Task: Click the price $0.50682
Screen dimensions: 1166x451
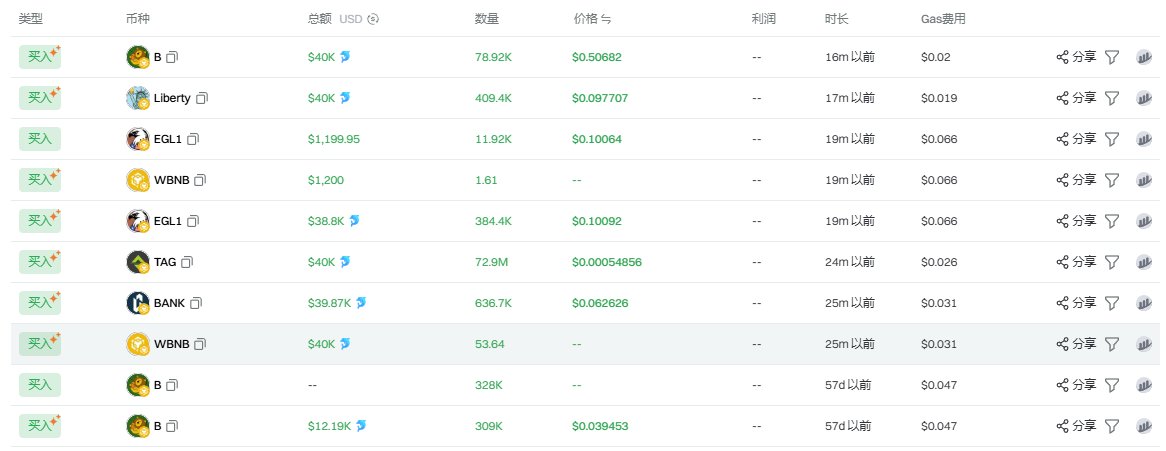Action: click(596, 57)
